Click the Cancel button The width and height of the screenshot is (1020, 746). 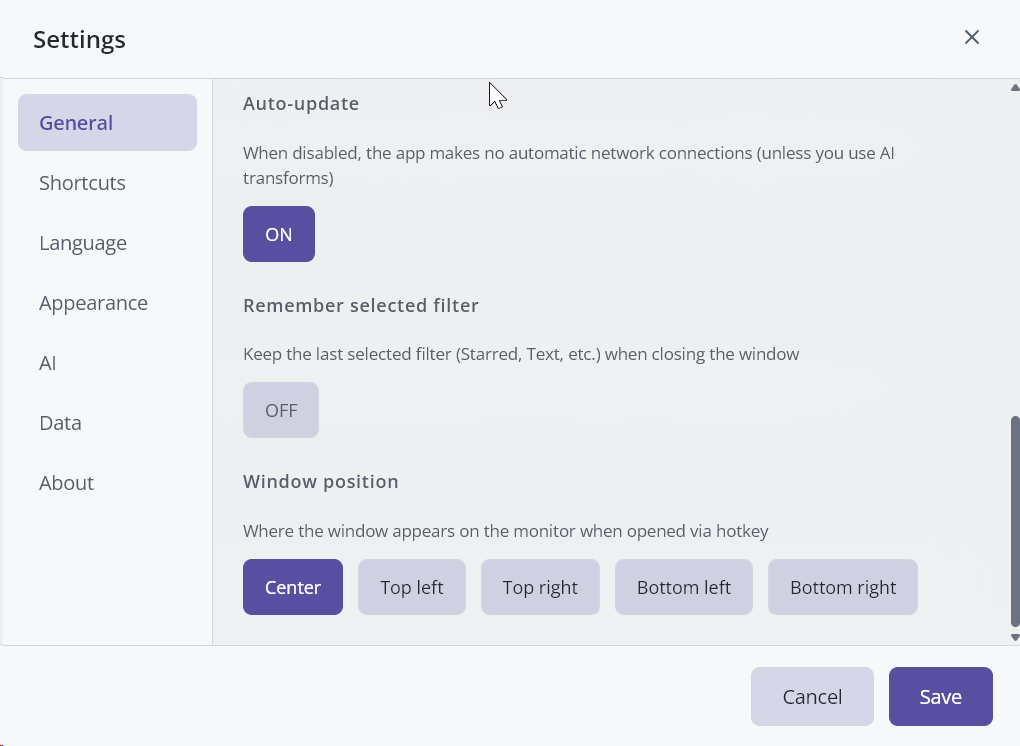coord(812,696)
